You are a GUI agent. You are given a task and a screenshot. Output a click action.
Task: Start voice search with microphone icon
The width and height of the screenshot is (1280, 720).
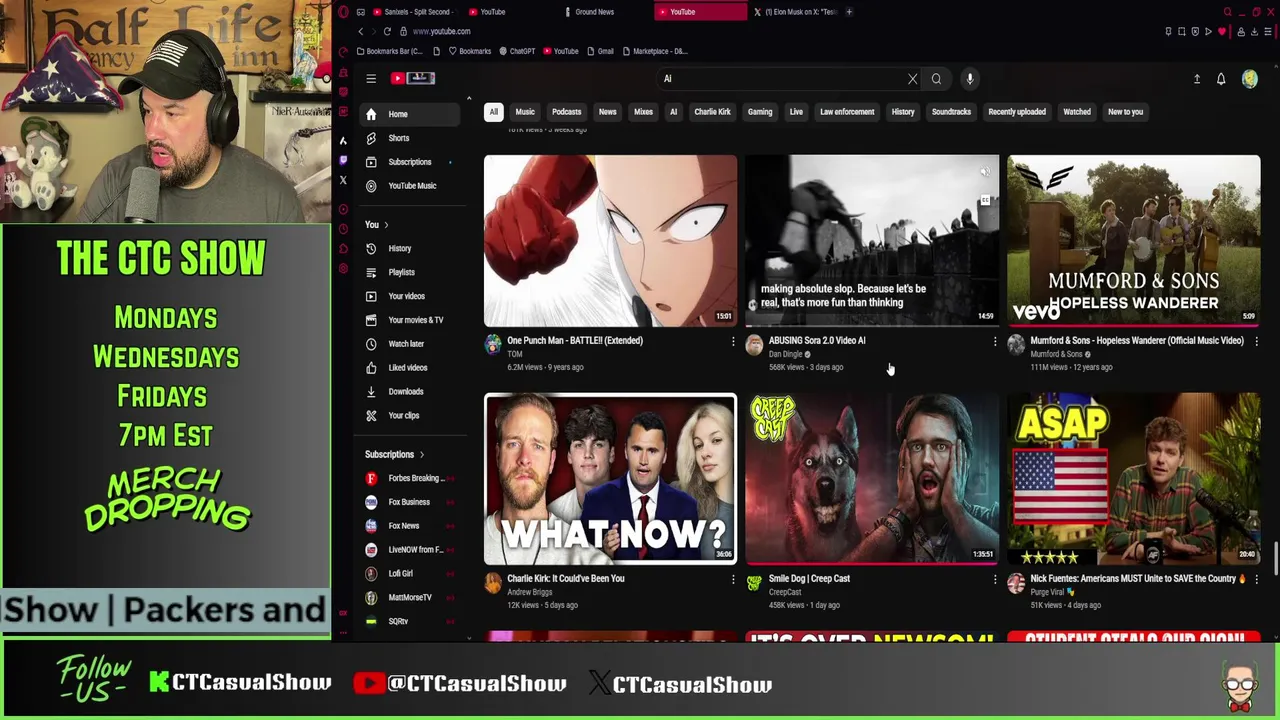pyautogui.click(x=969, y=79)
